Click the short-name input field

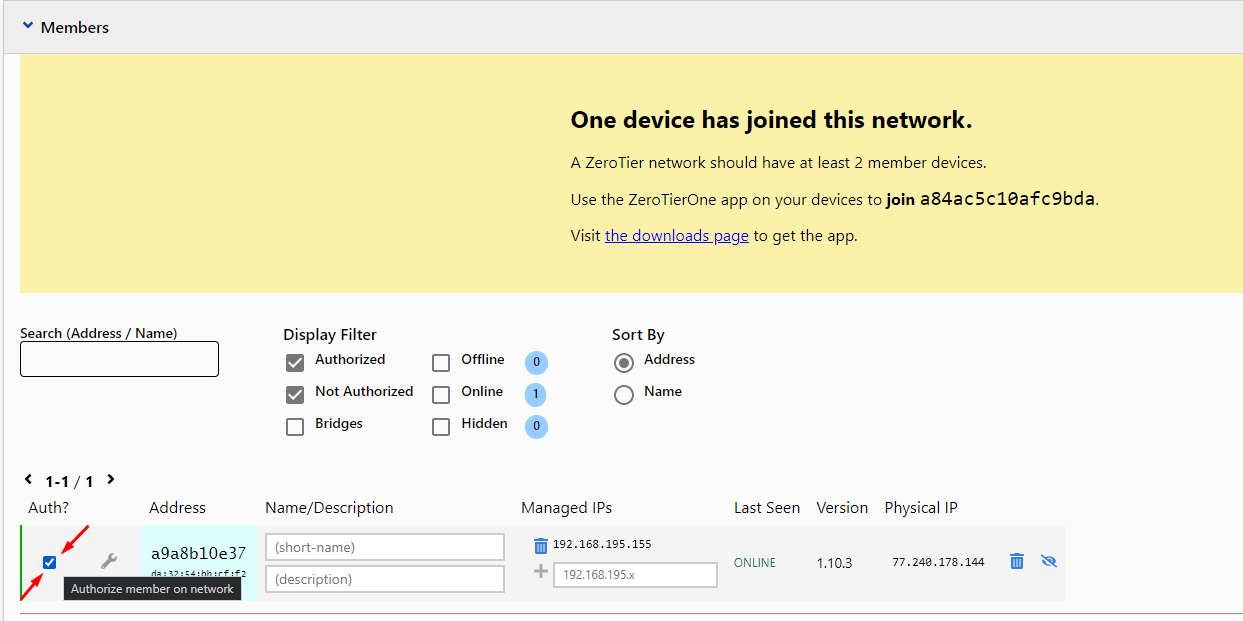(385, 547)
